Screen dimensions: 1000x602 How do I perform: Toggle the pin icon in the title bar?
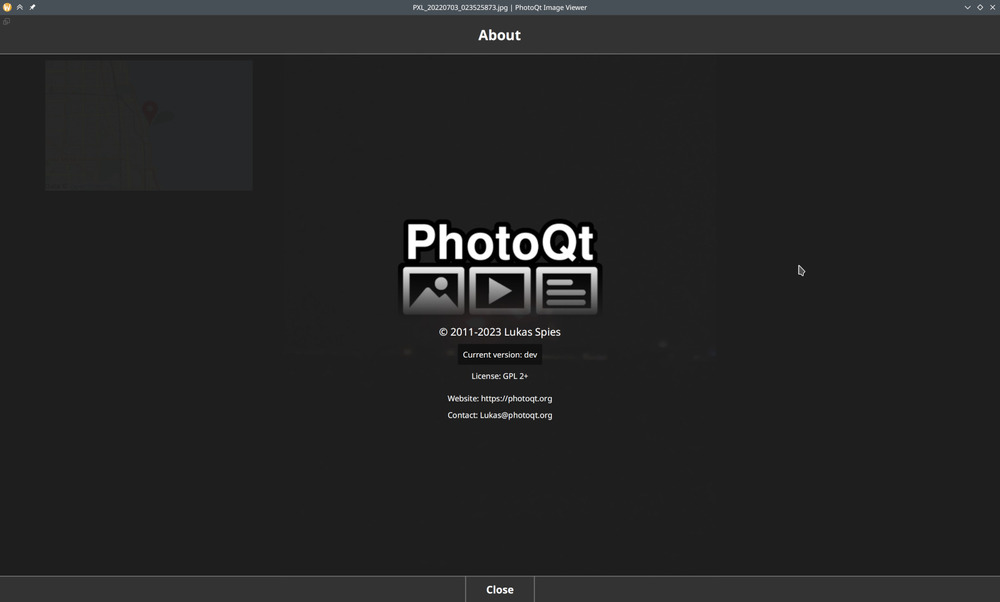[32, 7]
